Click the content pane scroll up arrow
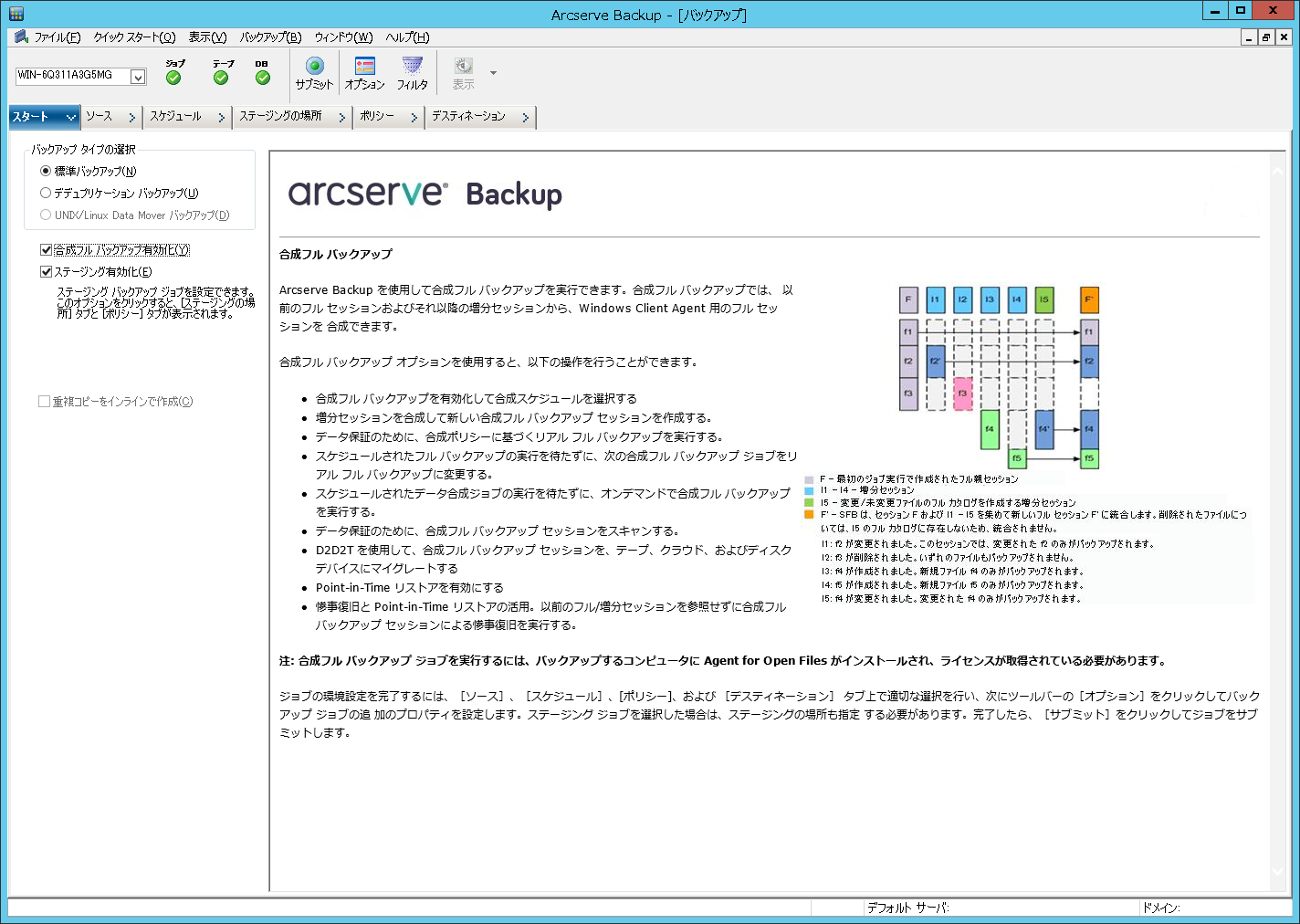1300x924 pixels. coord(1277,170)
